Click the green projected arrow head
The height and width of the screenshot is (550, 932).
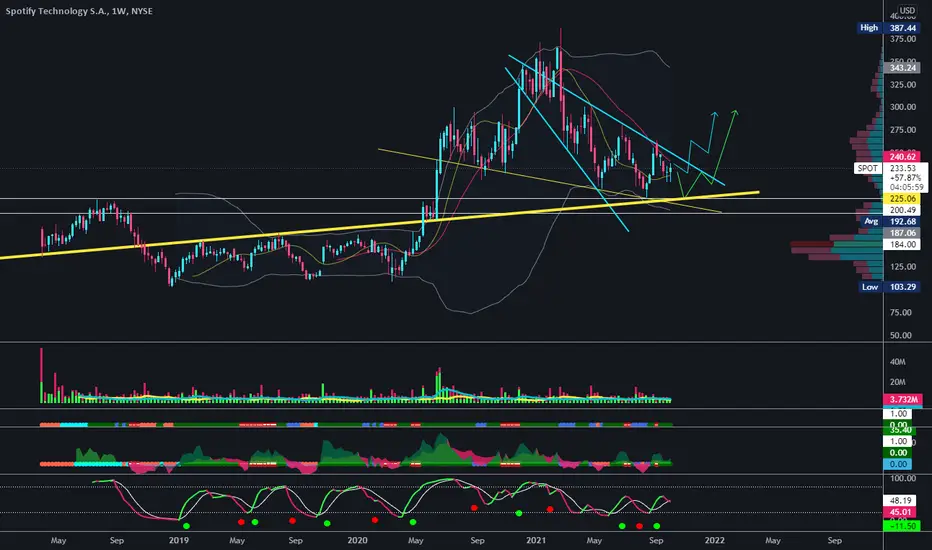[x=735, y=112]
